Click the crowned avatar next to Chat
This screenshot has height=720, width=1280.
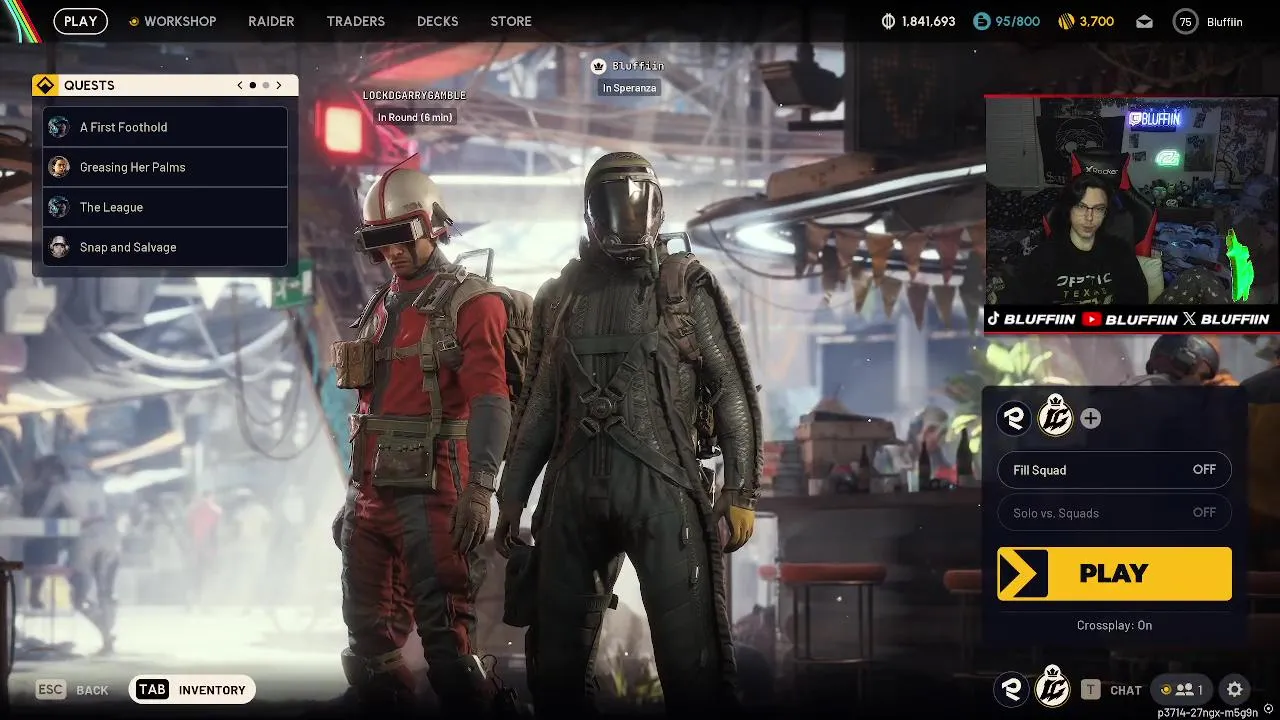pos(1052,686)
